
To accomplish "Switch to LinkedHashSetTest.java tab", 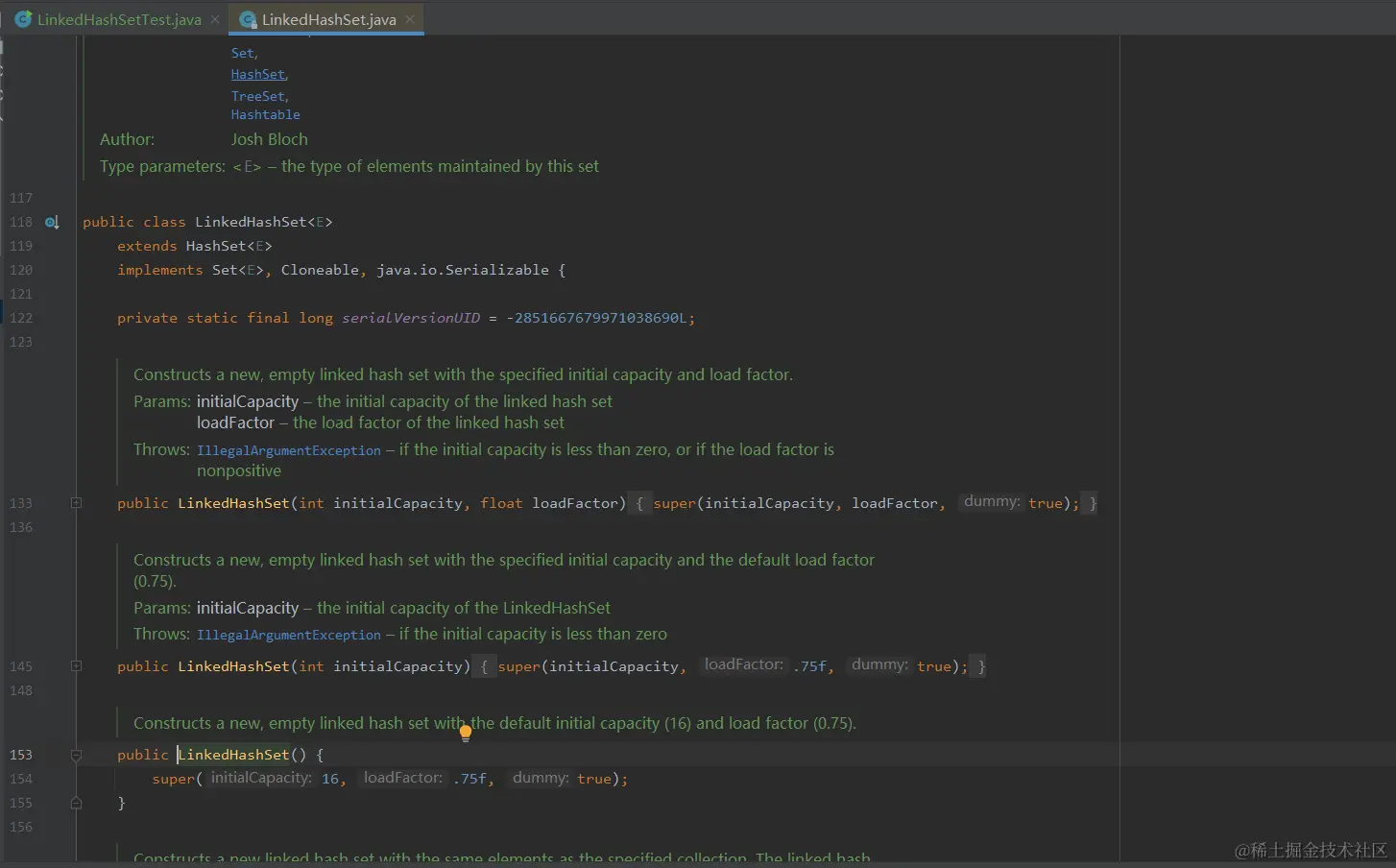I will pyautogui.click(x=119, y=19).
